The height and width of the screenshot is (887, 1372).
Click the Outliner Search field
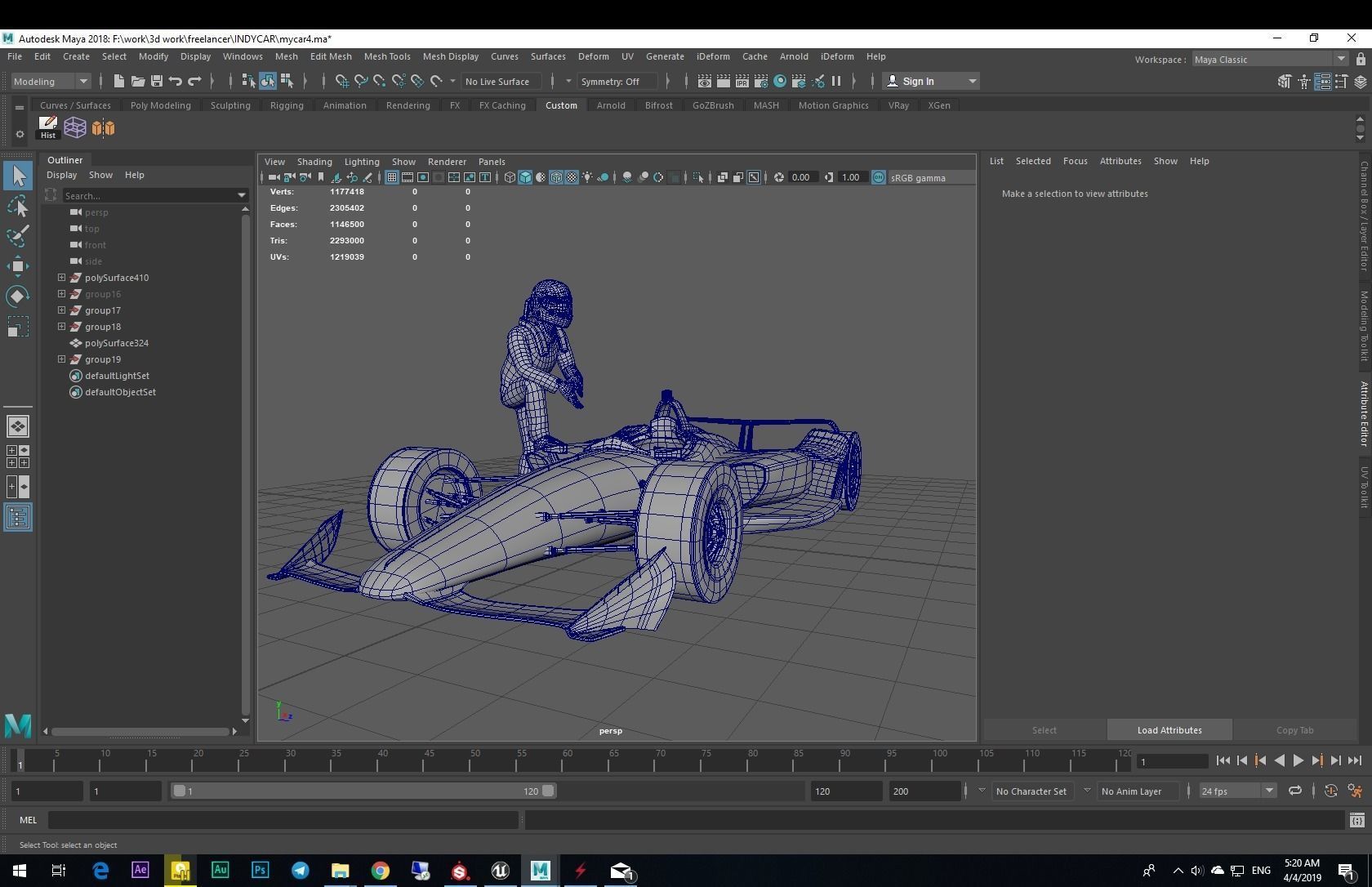(x=155, y=195)
